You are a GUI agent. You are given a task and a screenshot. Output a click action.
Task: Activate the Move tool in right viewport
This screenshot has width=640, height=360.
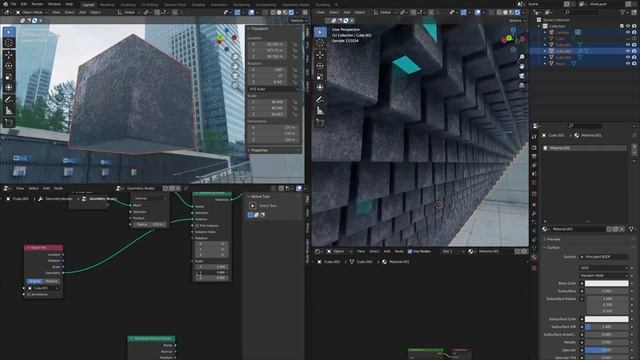pos(320,55)
